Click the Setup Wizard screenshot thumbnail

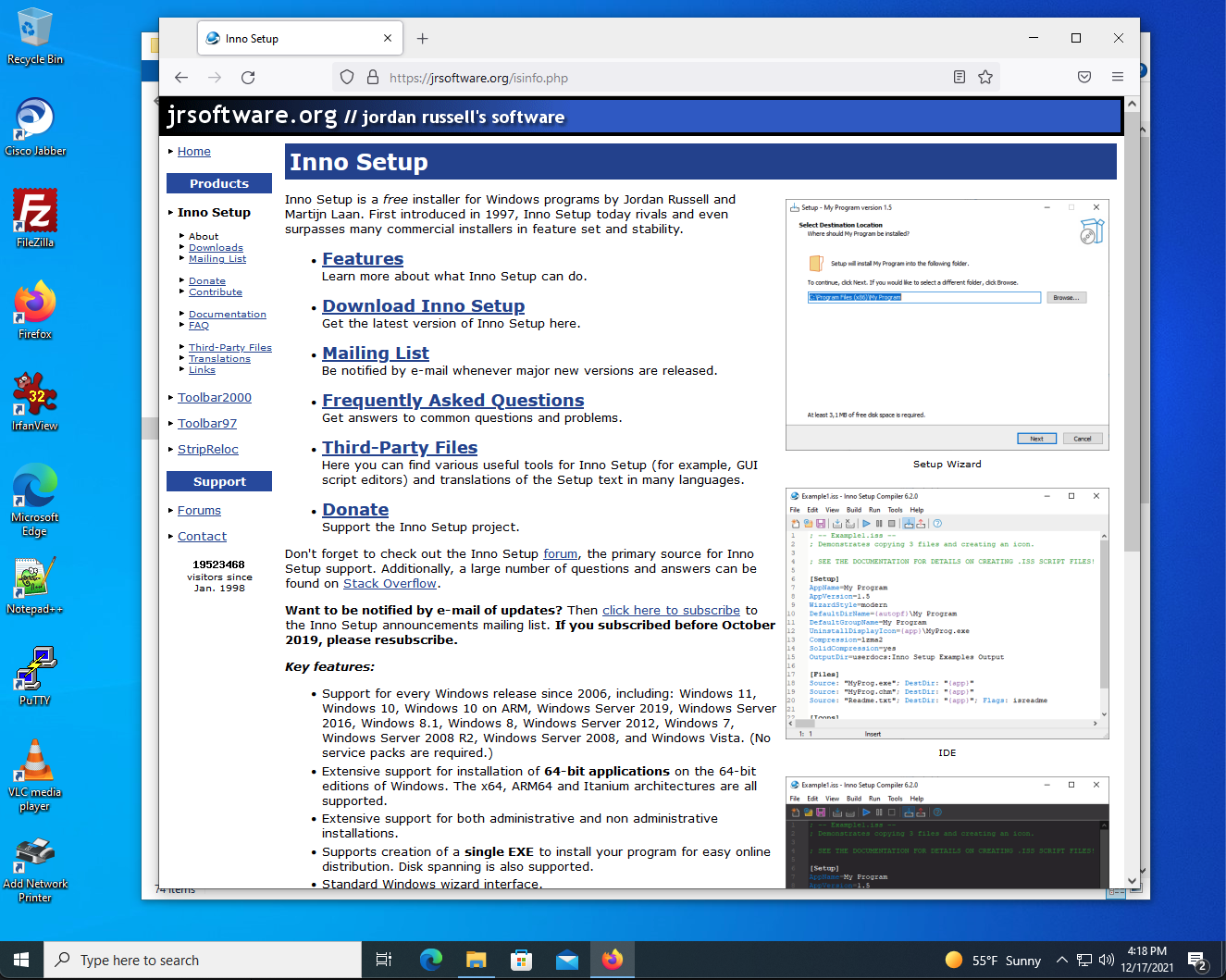point(947,326)
